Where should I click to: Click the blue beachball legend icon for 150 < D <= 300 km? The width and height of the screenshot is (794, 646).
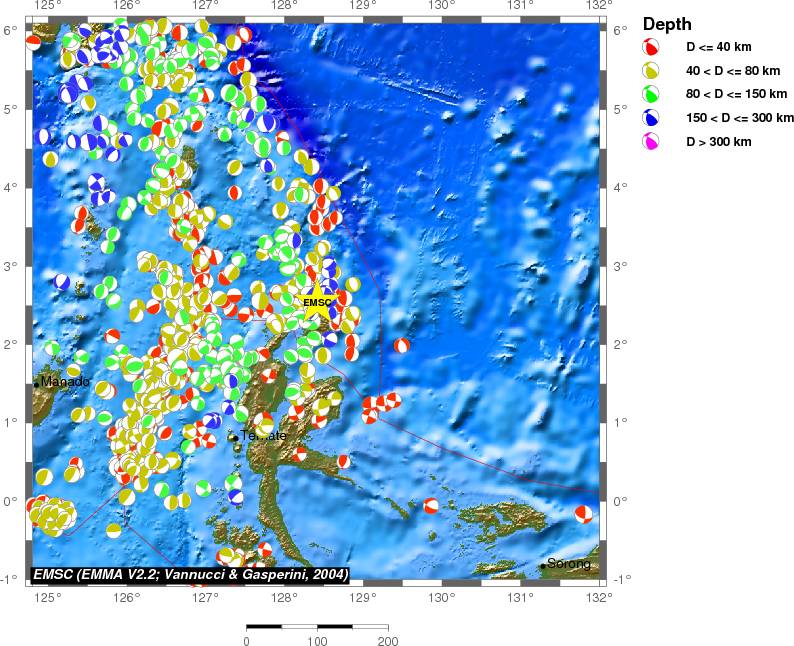(651, 118)
